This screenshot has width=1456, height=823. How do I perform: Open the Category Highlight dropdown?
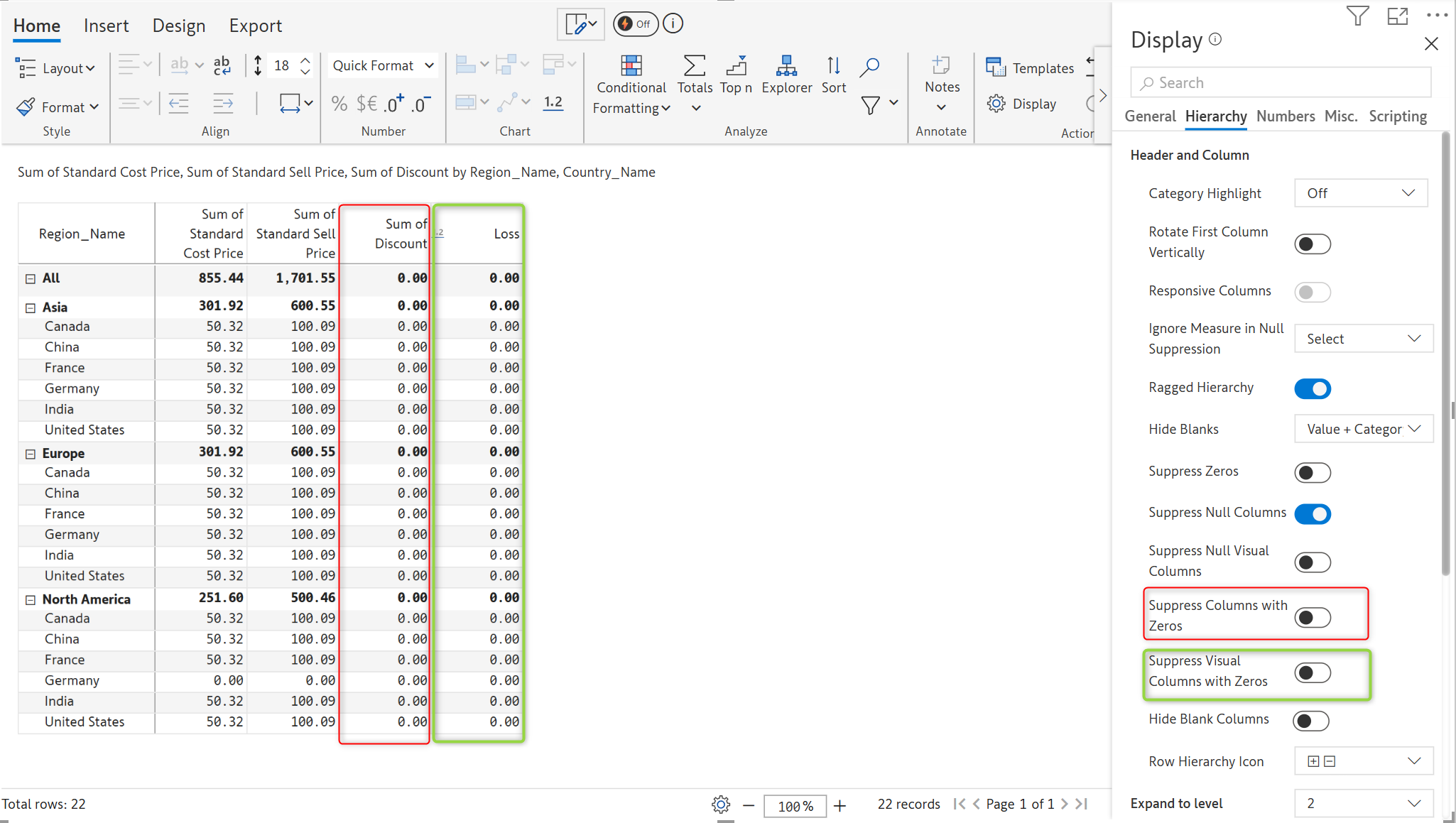(1360, 193)
